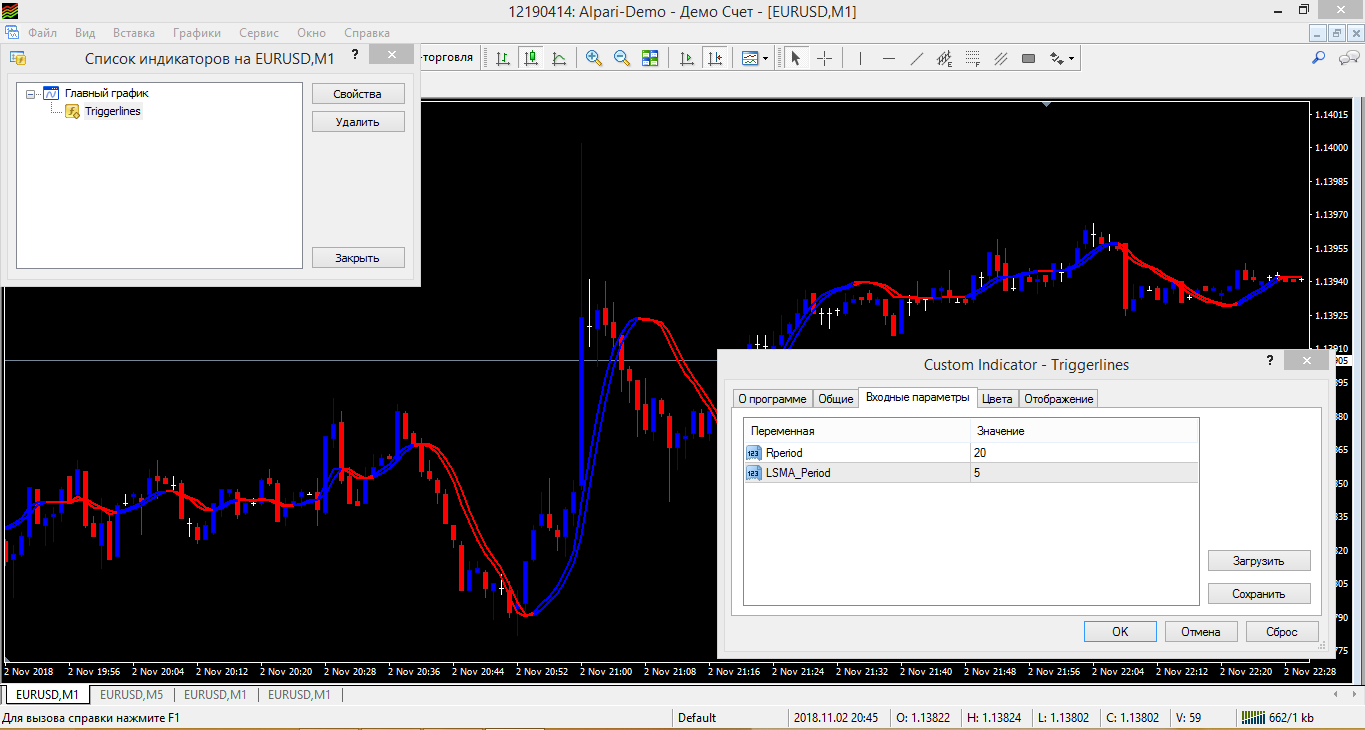This screenshot has height=730, width=1365.
Task: Switch chart to line chart mode
Action: pyautogui.click(x=559, y=58)
